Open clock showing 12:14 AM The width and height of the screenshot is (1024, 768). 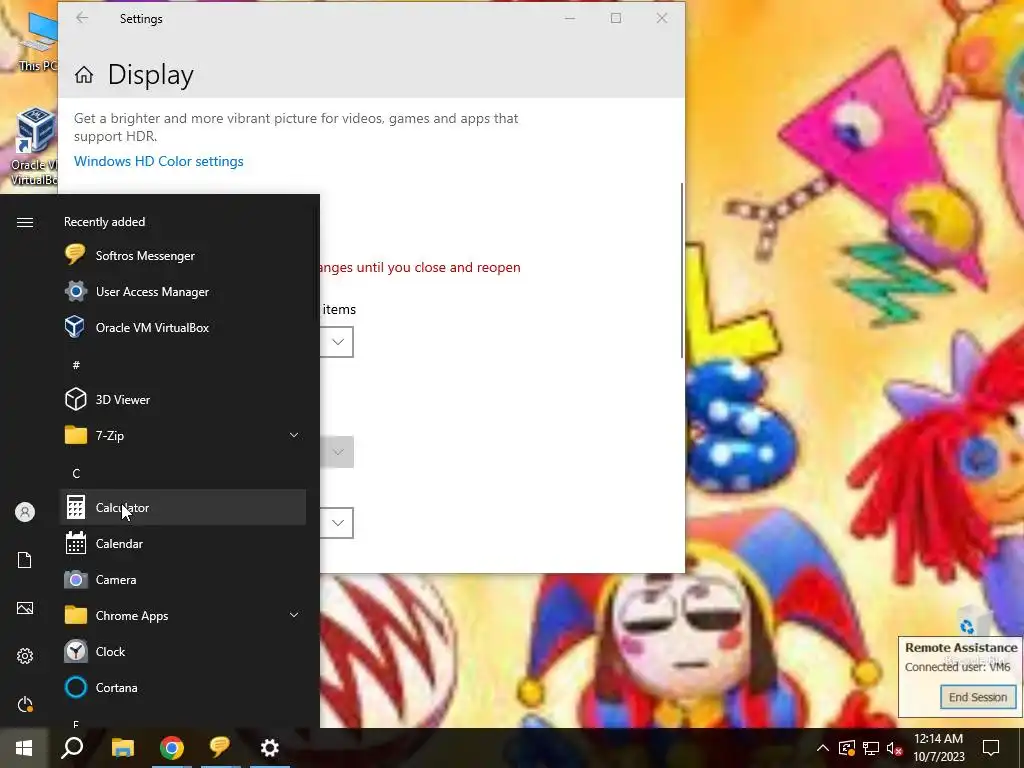point(938,748)
